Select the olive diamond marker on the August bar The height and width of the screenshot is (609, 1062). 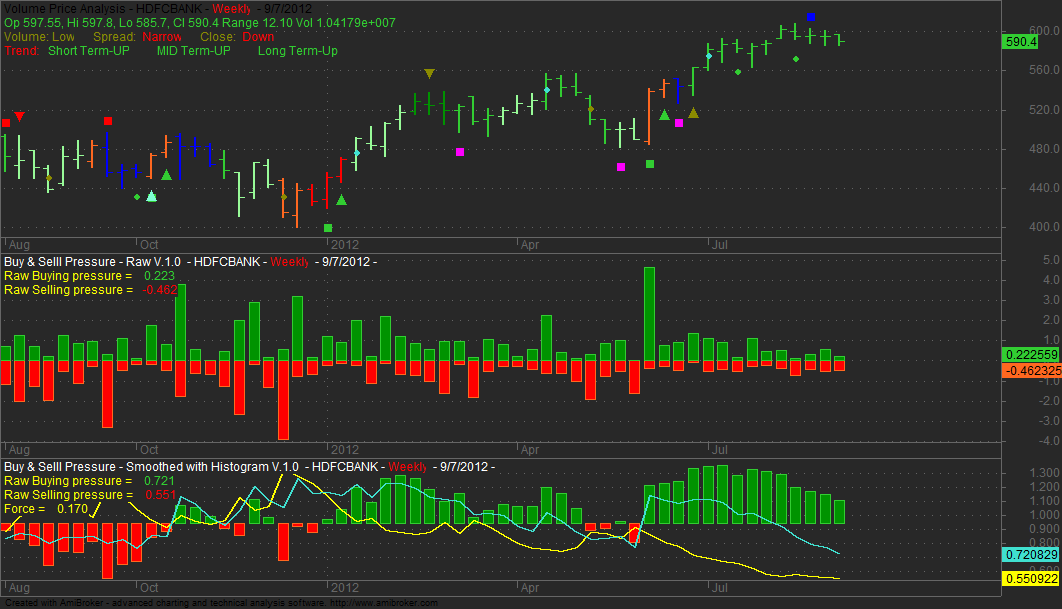[49, 178]
